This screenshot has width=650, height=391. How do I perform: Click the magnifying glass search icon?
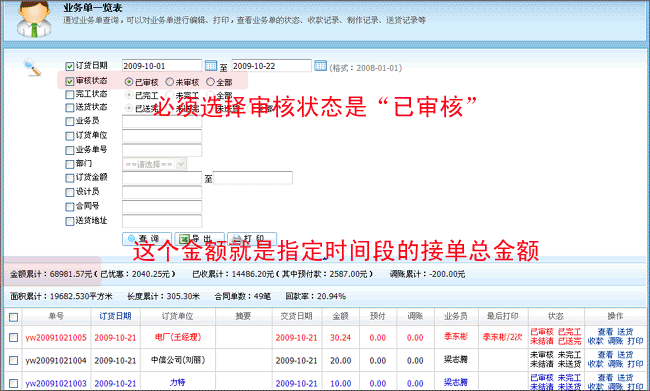click(32, 67)
